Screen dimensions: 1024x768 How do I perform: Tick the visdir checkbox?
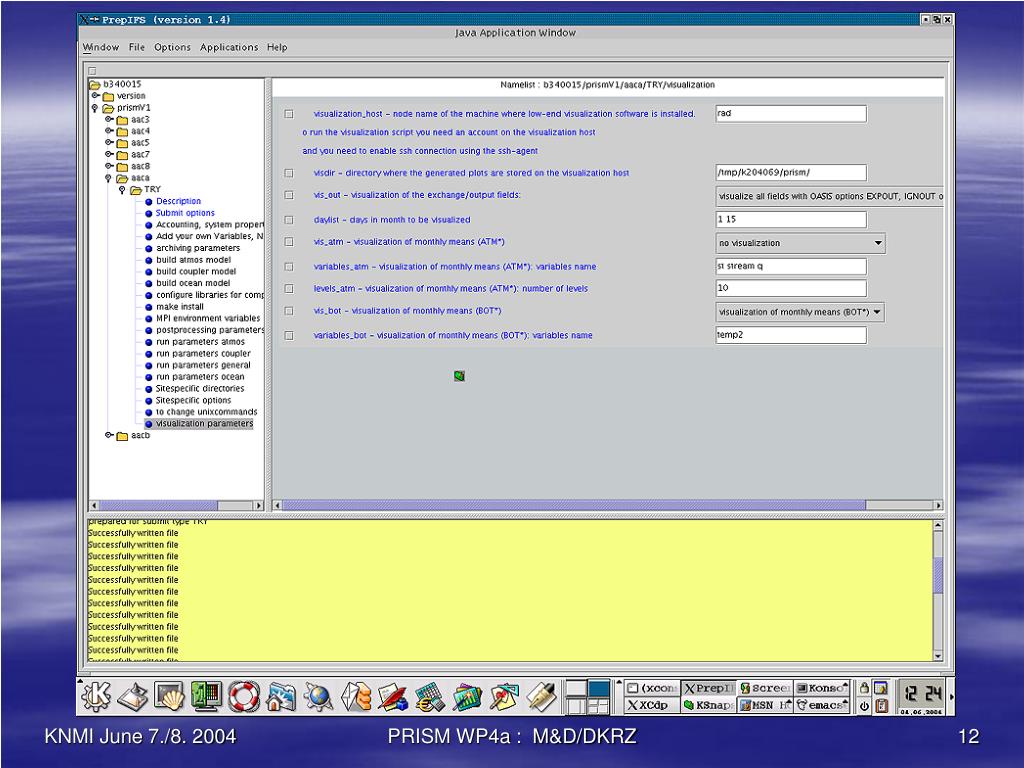point(289,173)
